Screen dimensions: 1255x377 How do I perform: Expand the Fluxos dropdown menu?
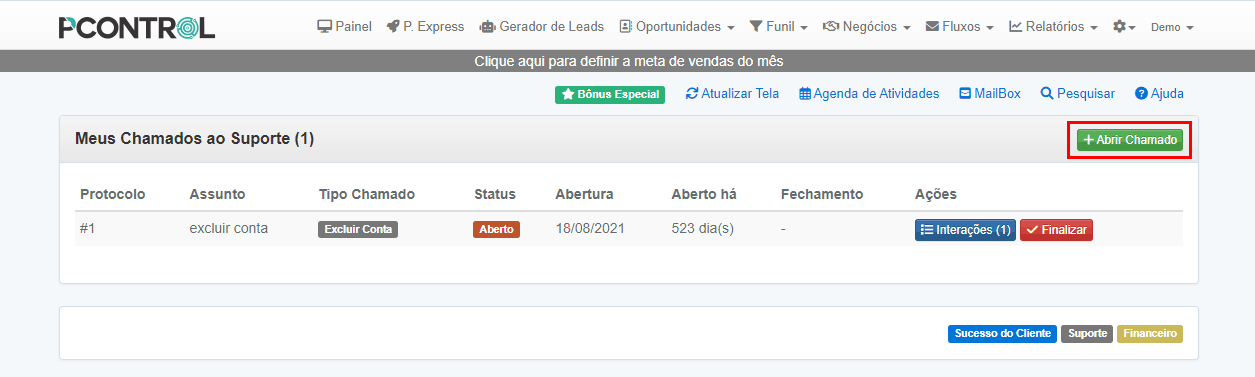click(x=960, y=27)
